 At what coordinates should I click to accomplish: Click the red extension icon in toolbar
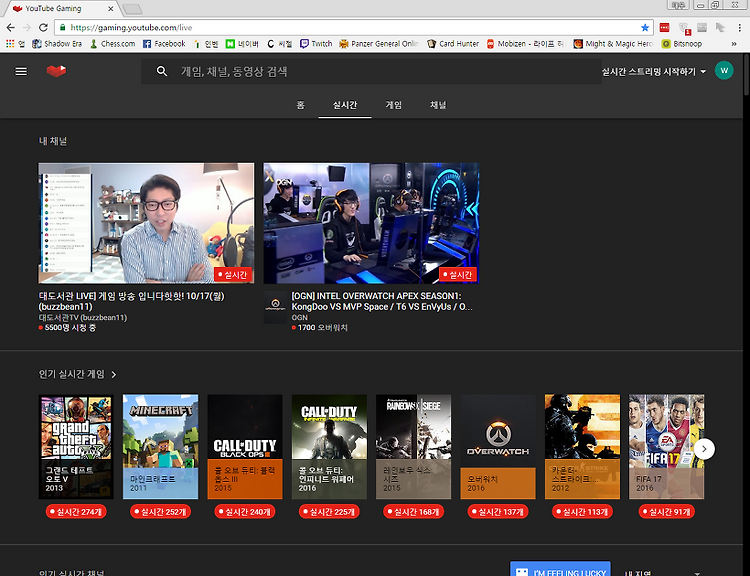pos(664,28)
